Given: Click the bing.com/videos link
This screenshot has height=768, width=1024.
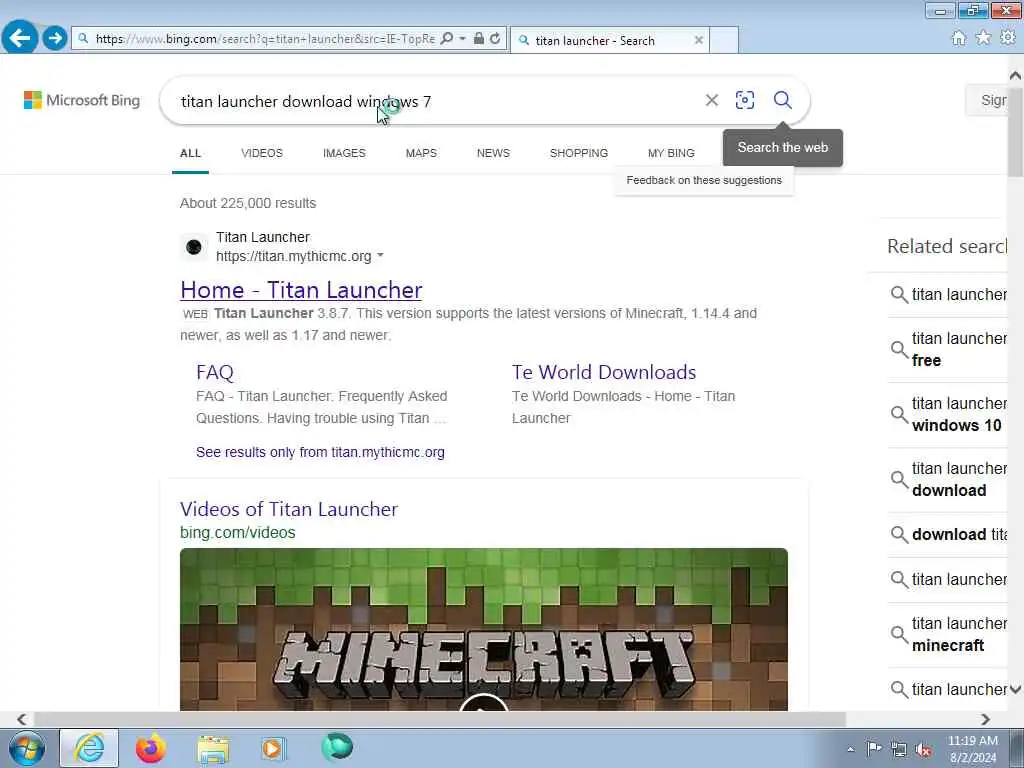Looking at the screenshot, I should [x=238, y=532].
